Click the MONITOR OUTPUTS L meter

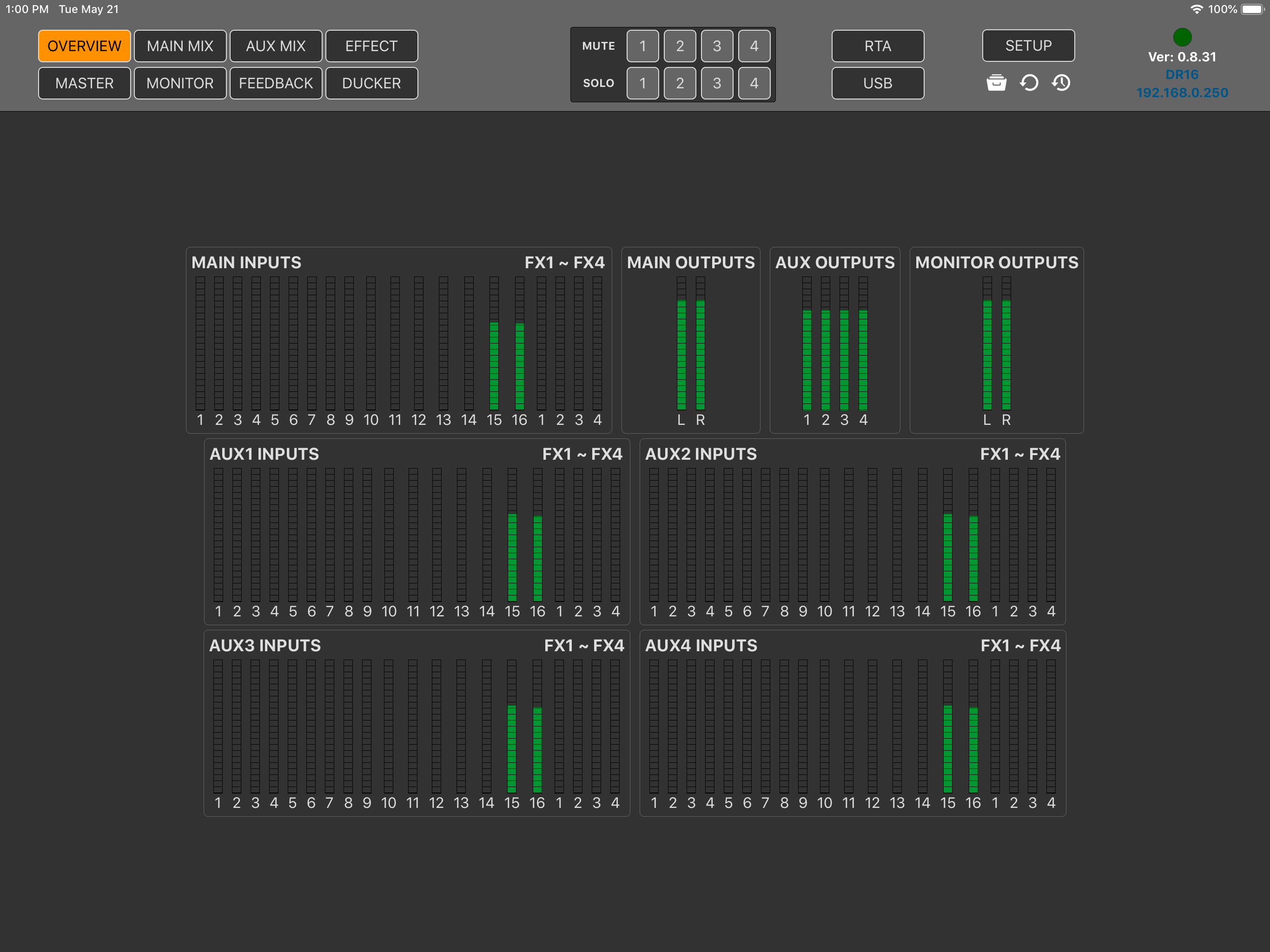pos(987,344)
